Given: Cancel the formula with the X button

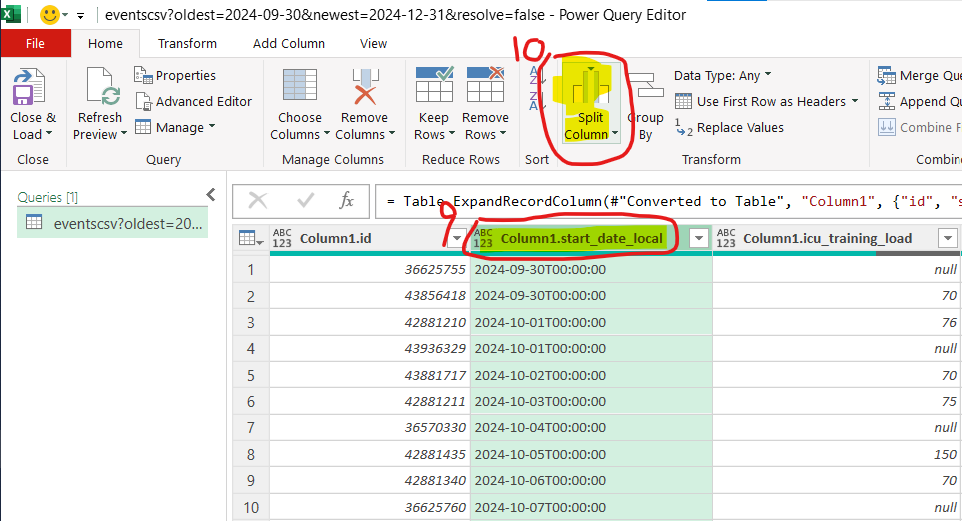Looking at the screenshot, I should click(258, 200).
